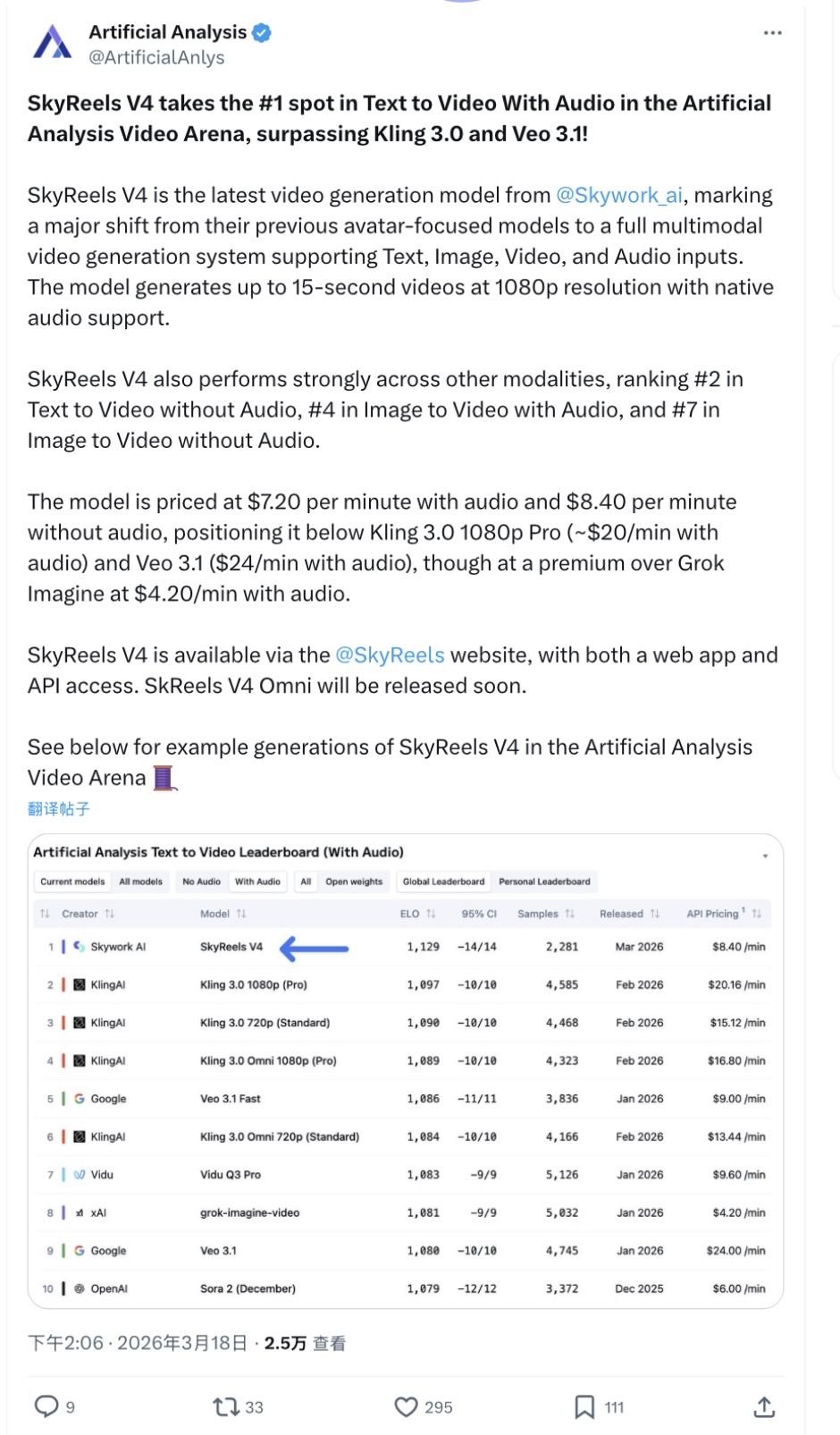Click the translate post link
This screenshot has width=840, height=1435.
coord(59,809)
